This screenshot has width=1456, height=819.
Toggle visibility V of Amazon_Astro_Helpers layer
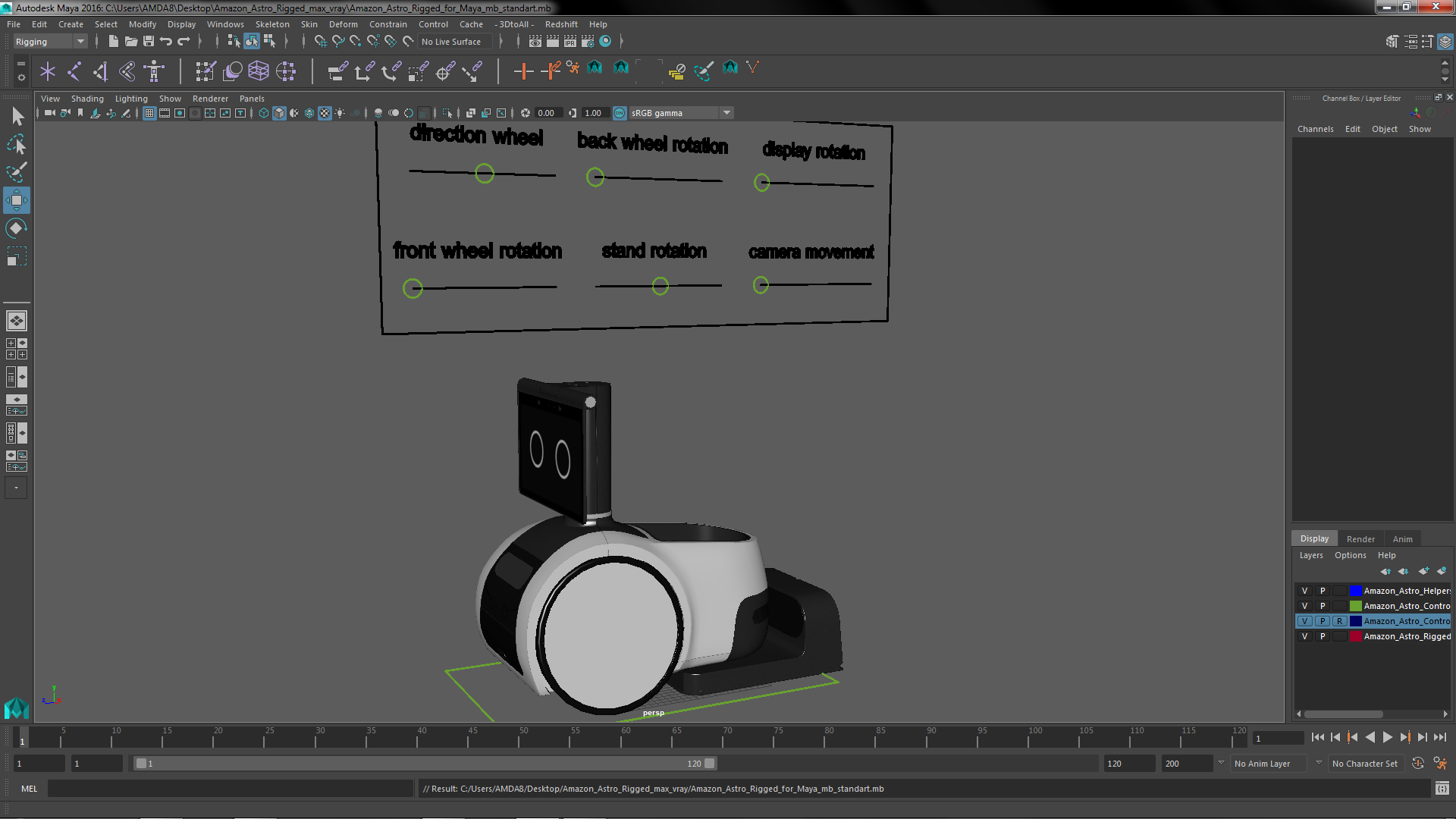(1305, 591)
